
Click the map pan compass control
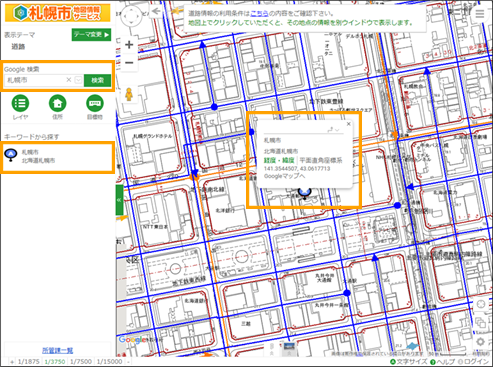(x=131, y=15)
